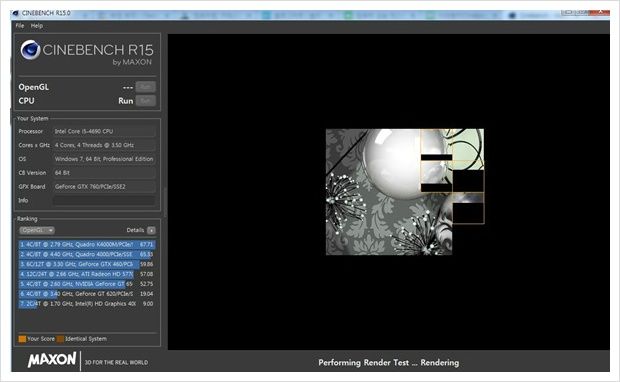Click the OpenGL benchmark label
Image resolution: width=620 pixels, height=382 pixels.
[34, 87]
